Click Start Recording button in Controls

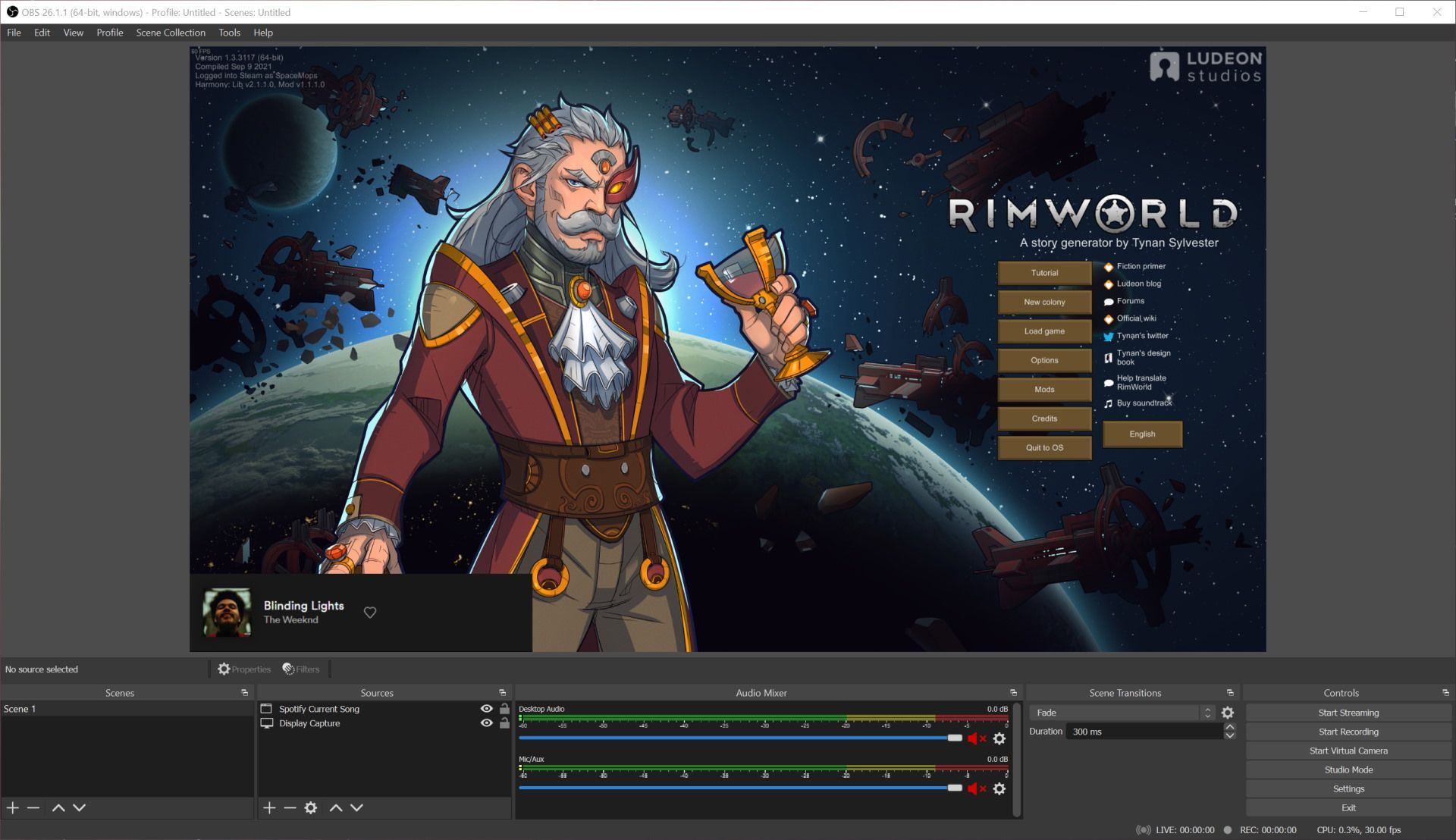pyautogui.click(x=1348, y=731)
